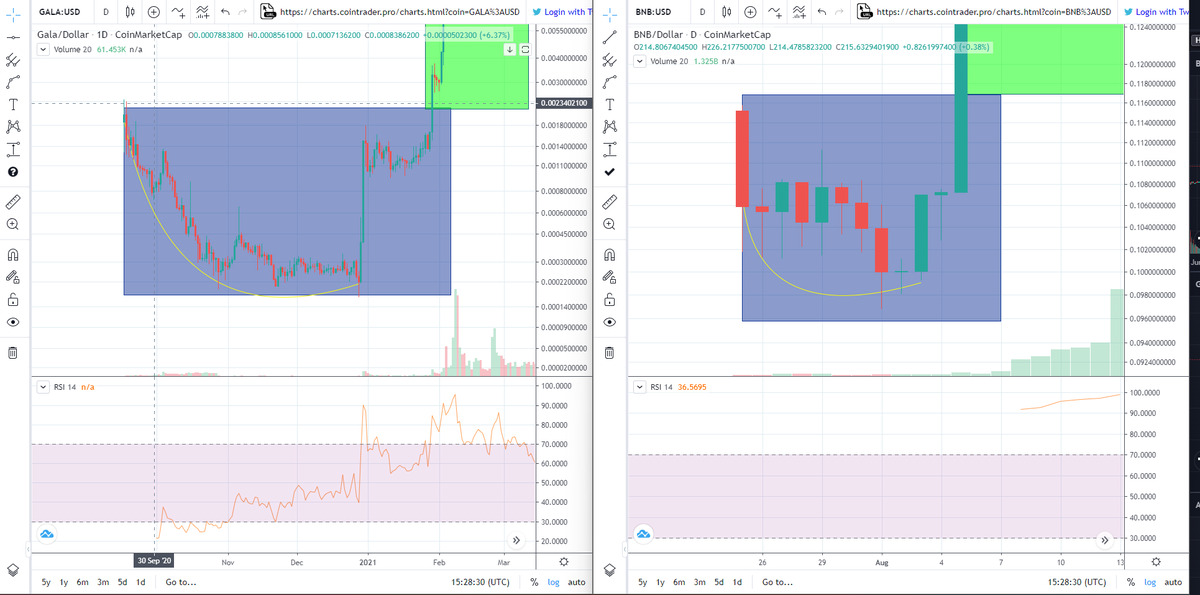Select 1d range in GALA chart
1200x595 pixels.
coord(140,581)
